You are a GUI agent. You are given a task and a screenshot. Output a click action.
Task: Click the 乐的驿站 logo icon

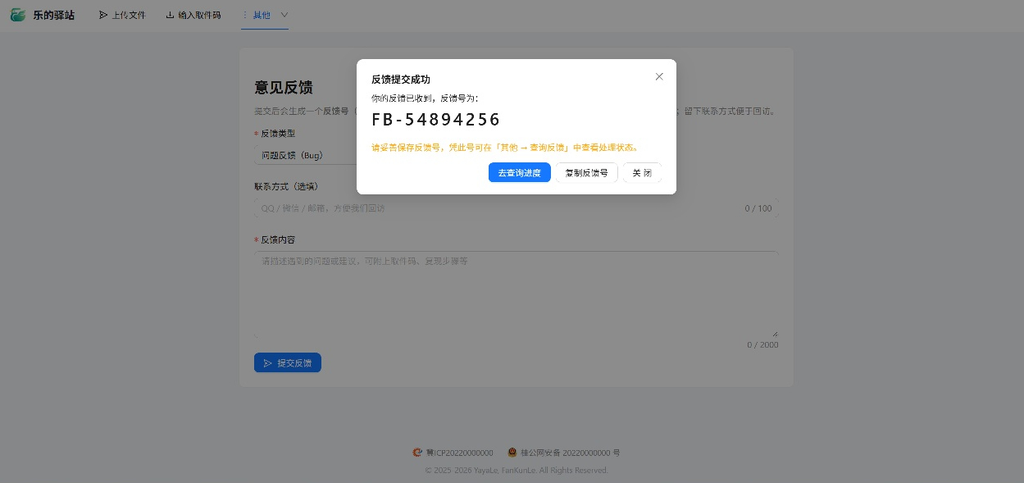(18, 15)
